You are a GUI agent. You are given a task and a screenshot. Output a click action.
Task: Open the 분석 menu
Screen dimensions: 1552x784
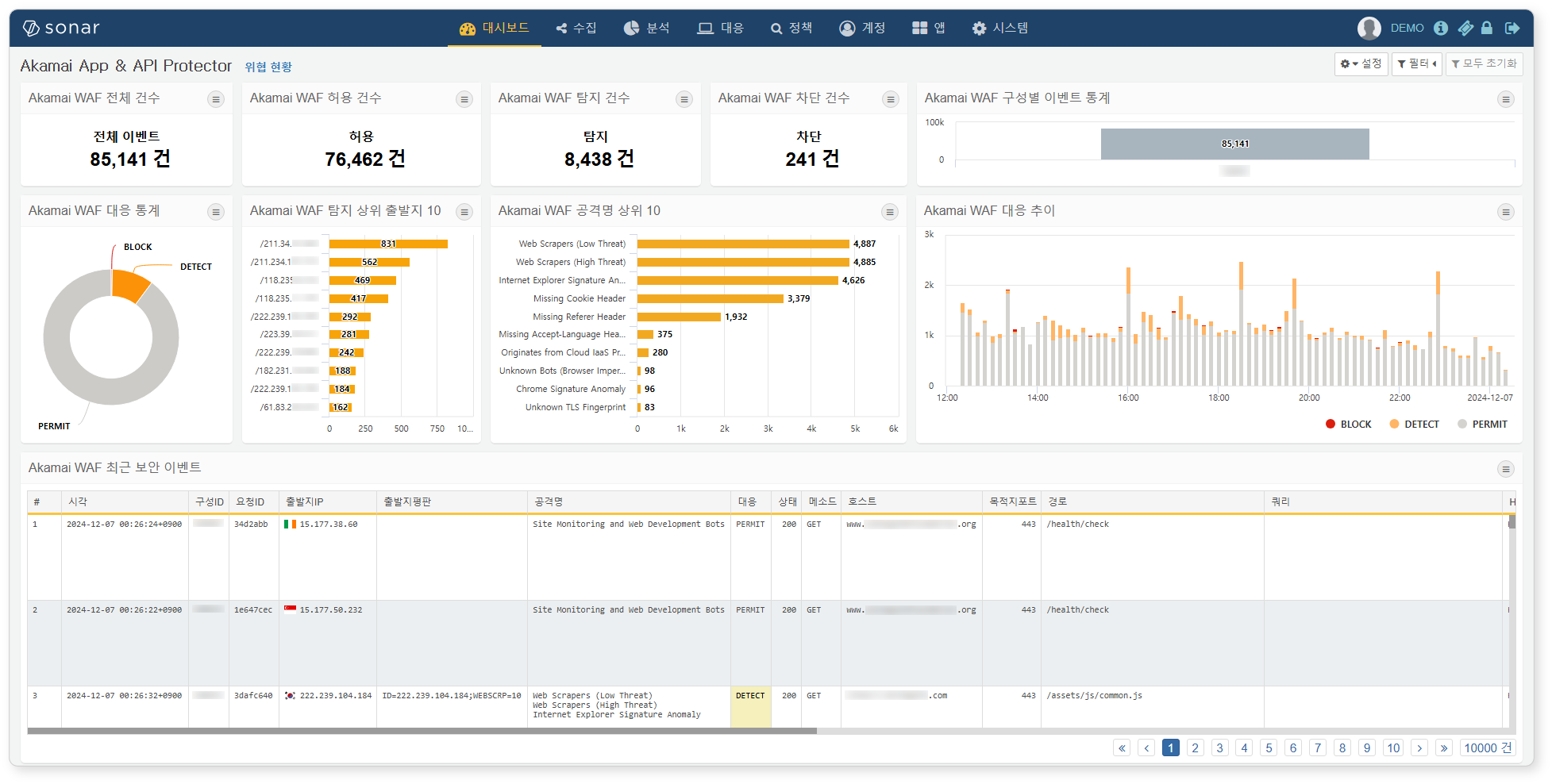pos(647,28)
